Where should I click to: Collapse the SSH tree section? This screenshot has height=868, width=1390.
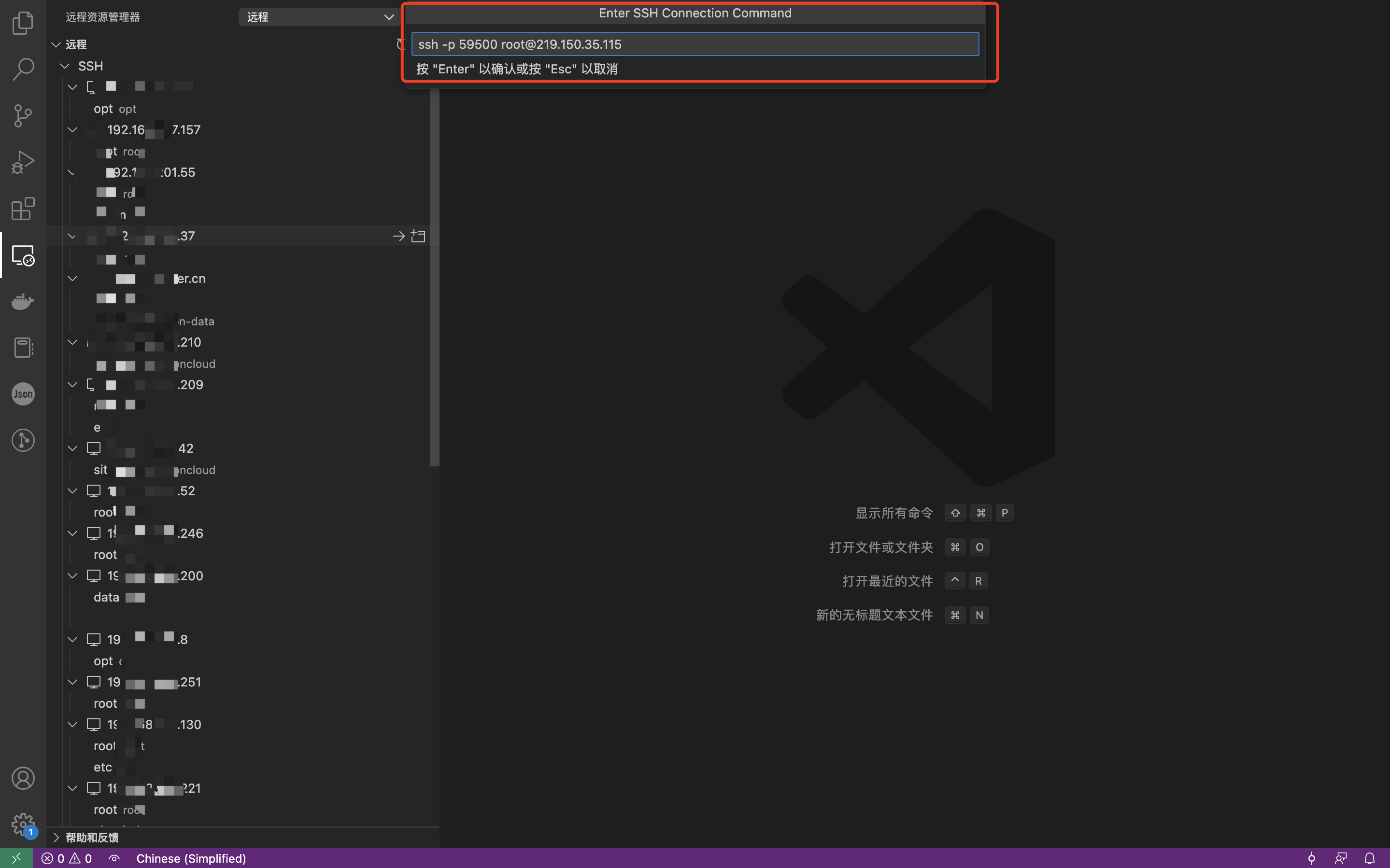pyautogui.click(x=65, y=66)
